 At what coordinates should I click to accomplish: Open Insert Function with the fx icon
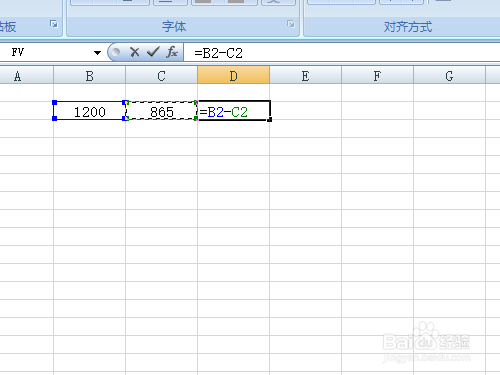172,52
